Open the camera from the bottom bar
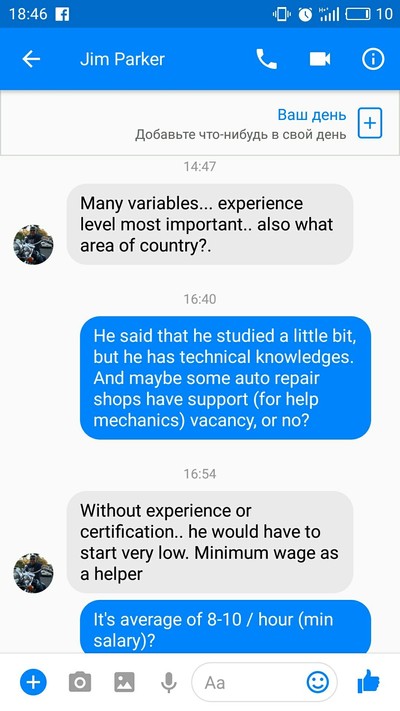 click(x=80, y=682)
